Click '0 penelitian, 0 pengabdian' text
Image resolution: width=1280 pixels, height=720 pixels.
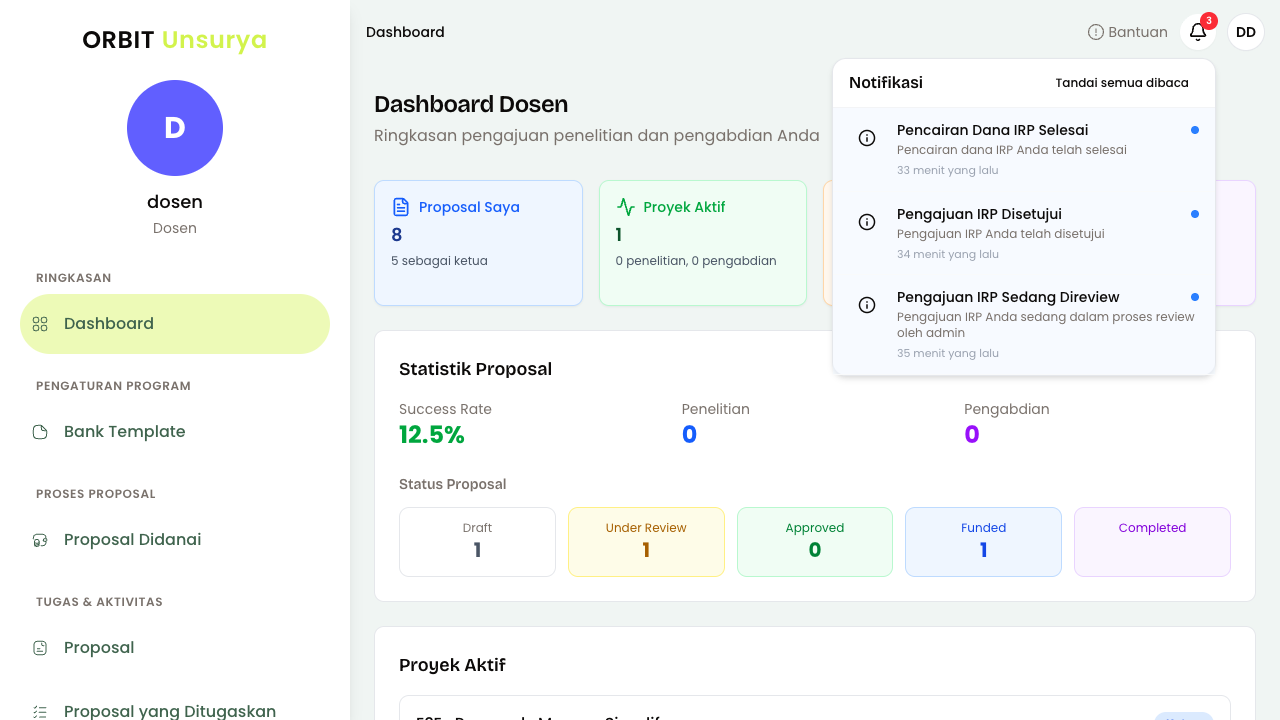(x=696, y=261)
